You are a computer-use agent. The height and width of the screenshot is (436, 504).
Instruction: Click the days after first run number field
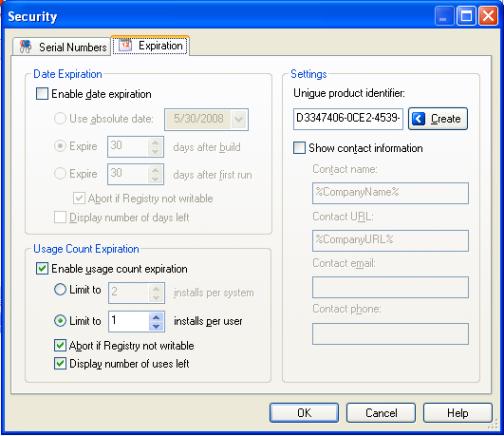point(128,174)
